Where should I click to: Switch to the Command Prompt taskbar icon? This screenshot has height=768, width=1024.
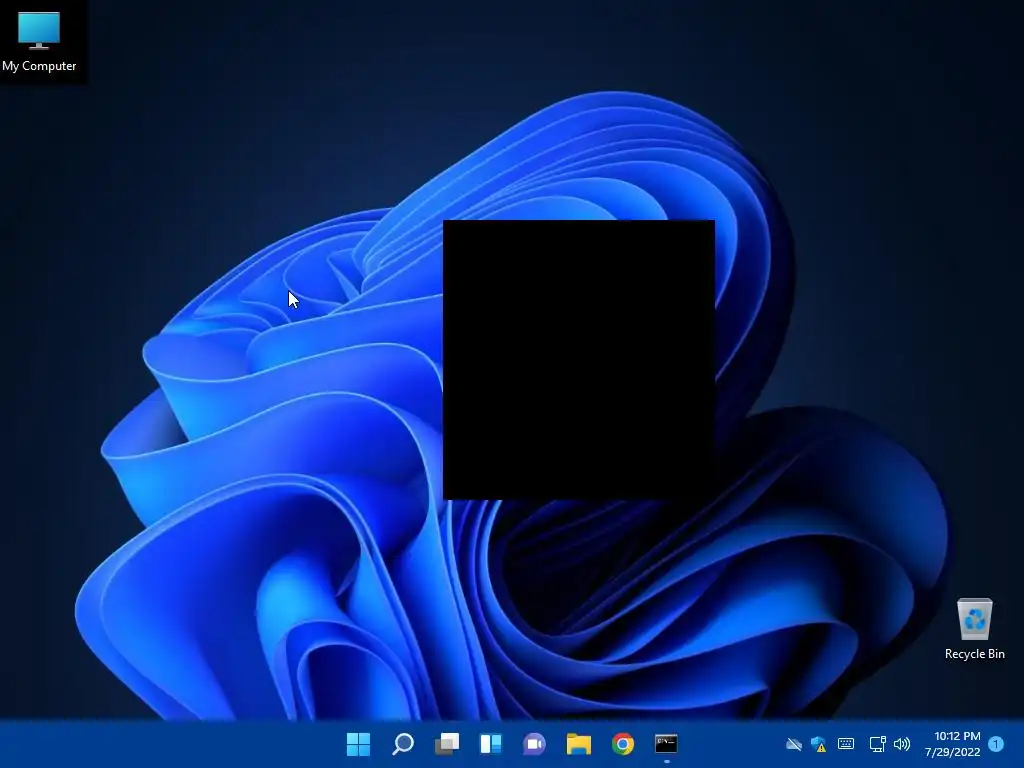(x=667, y=744)
